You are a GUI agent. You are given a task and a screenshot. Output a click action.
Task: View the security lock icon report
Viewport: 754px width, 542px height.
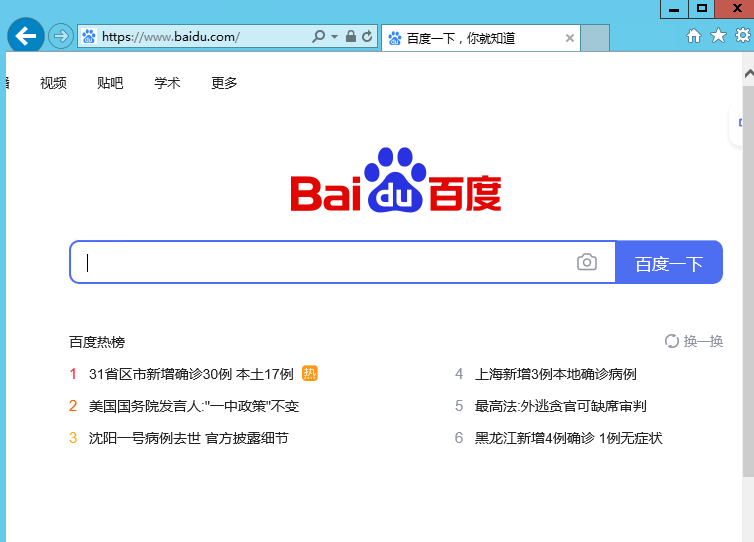[351, 37]
